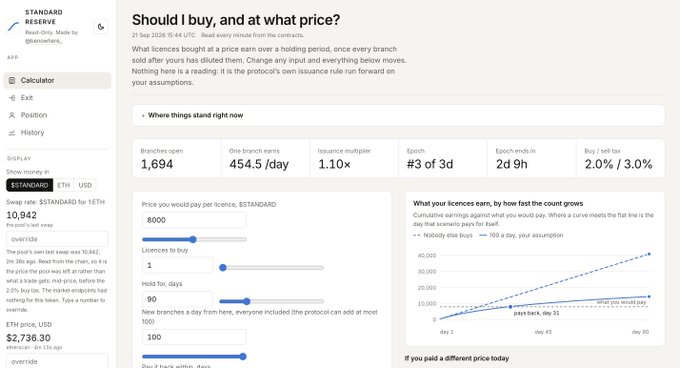Open the Calculator page
This screenshot has height=368, width=680.
(57, 81)
